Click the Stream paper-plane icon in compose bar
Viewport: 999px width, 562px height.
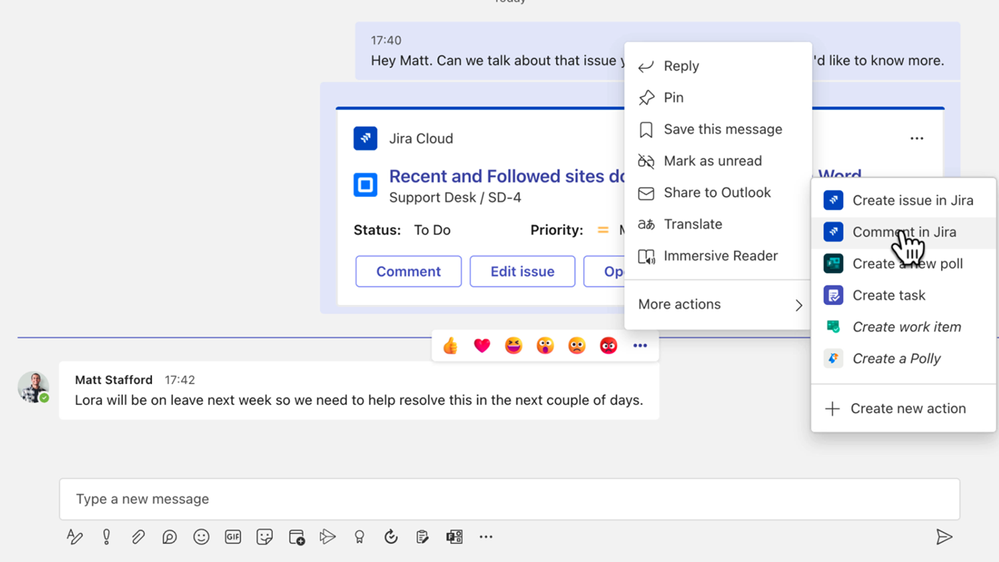coord(327,537)
